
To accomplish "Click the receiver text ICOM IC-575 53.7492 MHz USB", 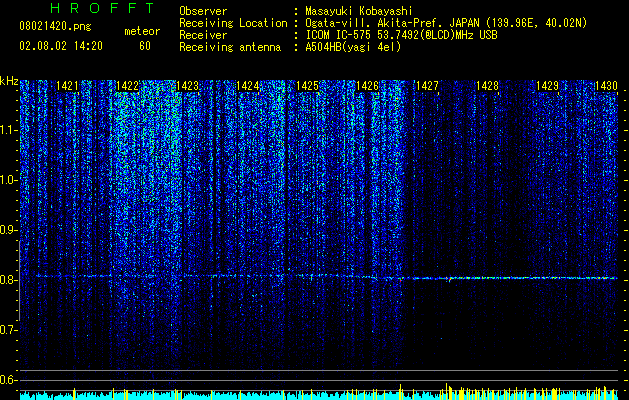I will [x=401, y=35].
